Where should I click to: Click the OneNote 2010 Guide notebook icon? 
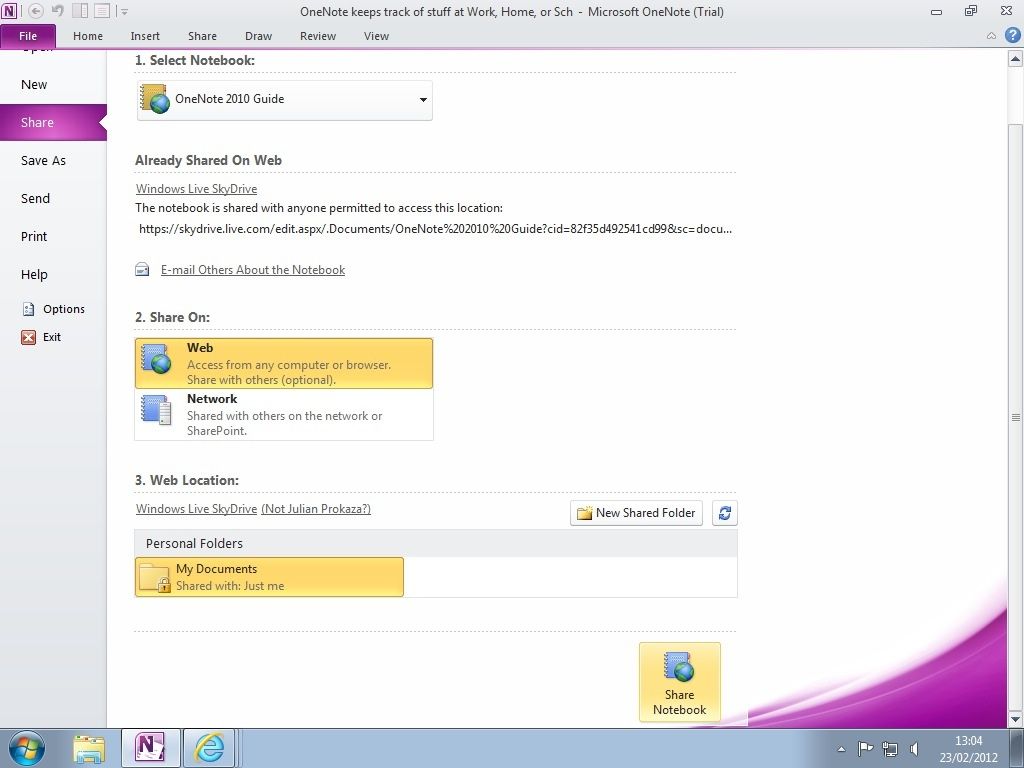click(155, 99)
